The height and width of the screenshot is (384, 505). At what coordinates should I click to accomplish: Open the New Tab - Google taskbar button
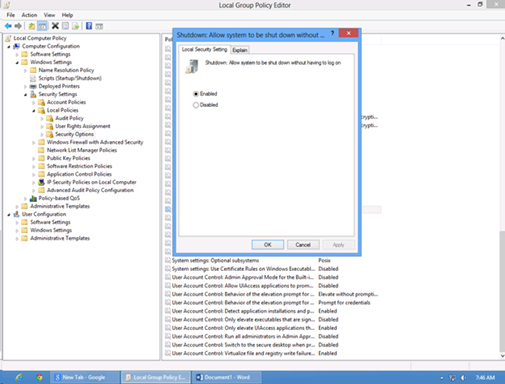click(85, 377)
